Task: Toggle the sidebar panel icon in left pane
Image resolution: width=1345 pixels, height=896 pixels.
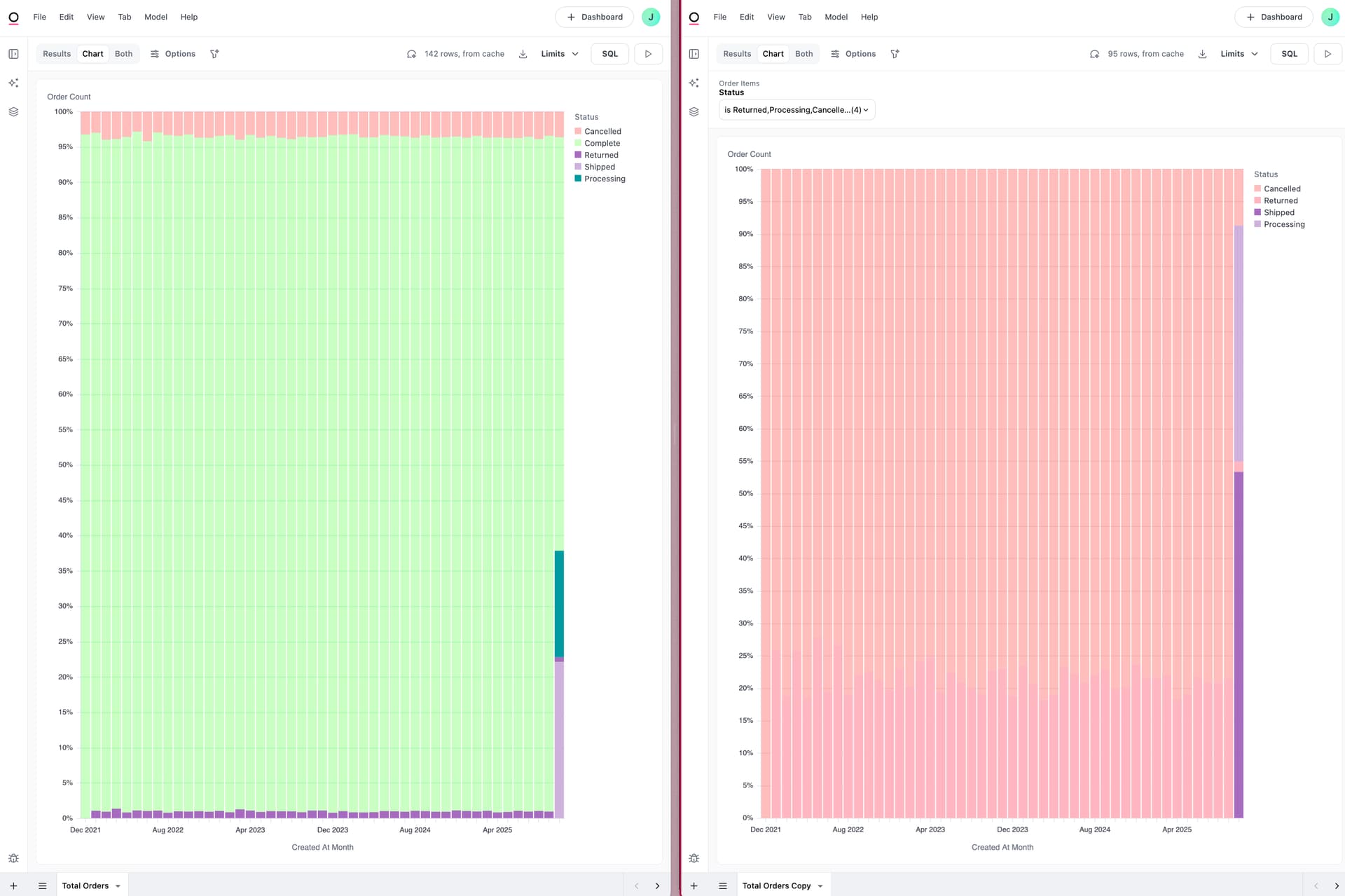Action: (13, 54)
